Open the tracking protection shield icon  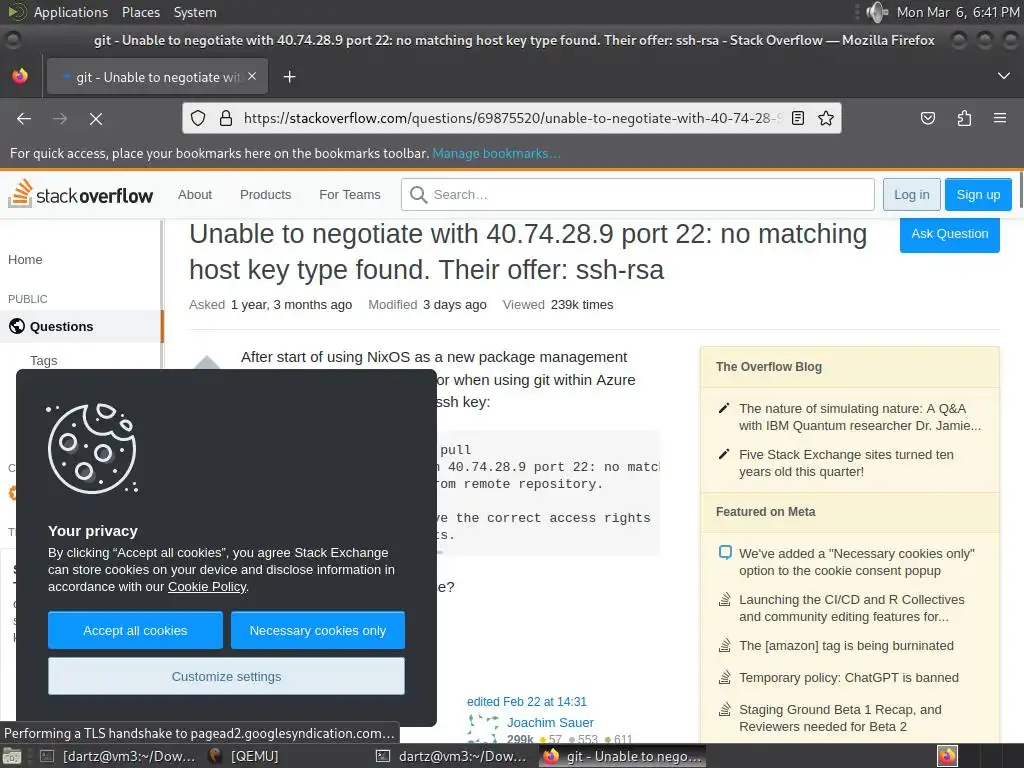198,118
